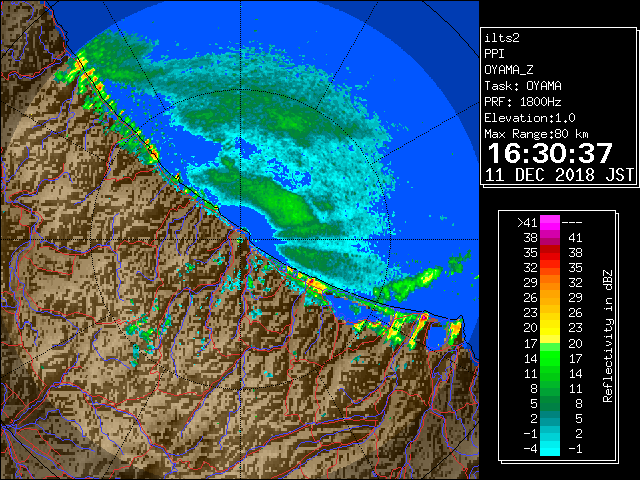
Task: Click the "-4" legend label
Action: pyautogui.click(x=530, y=449)
